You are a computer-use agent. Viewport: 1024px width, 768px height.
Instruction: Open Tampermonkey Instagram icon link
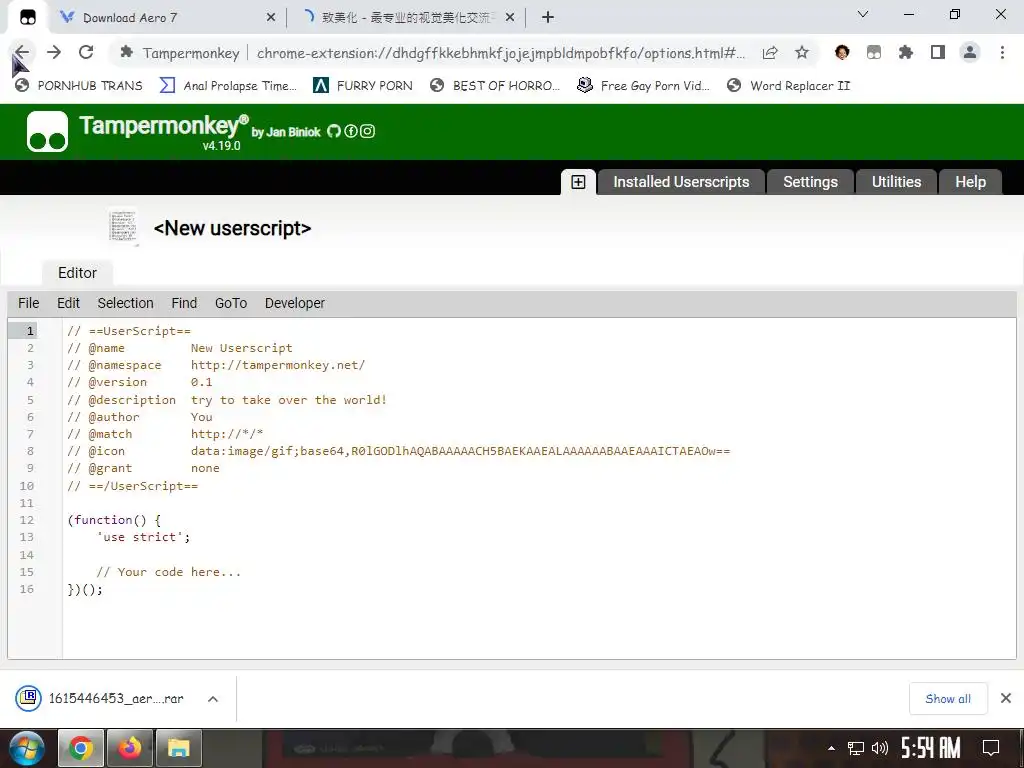(368, 131)
